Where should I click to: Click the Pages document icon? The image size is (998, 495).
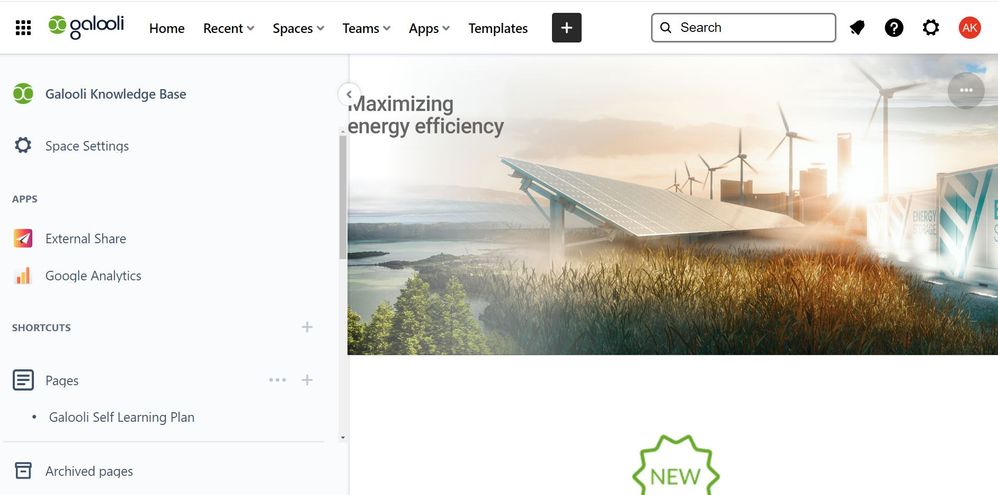[x=23, y=380]
